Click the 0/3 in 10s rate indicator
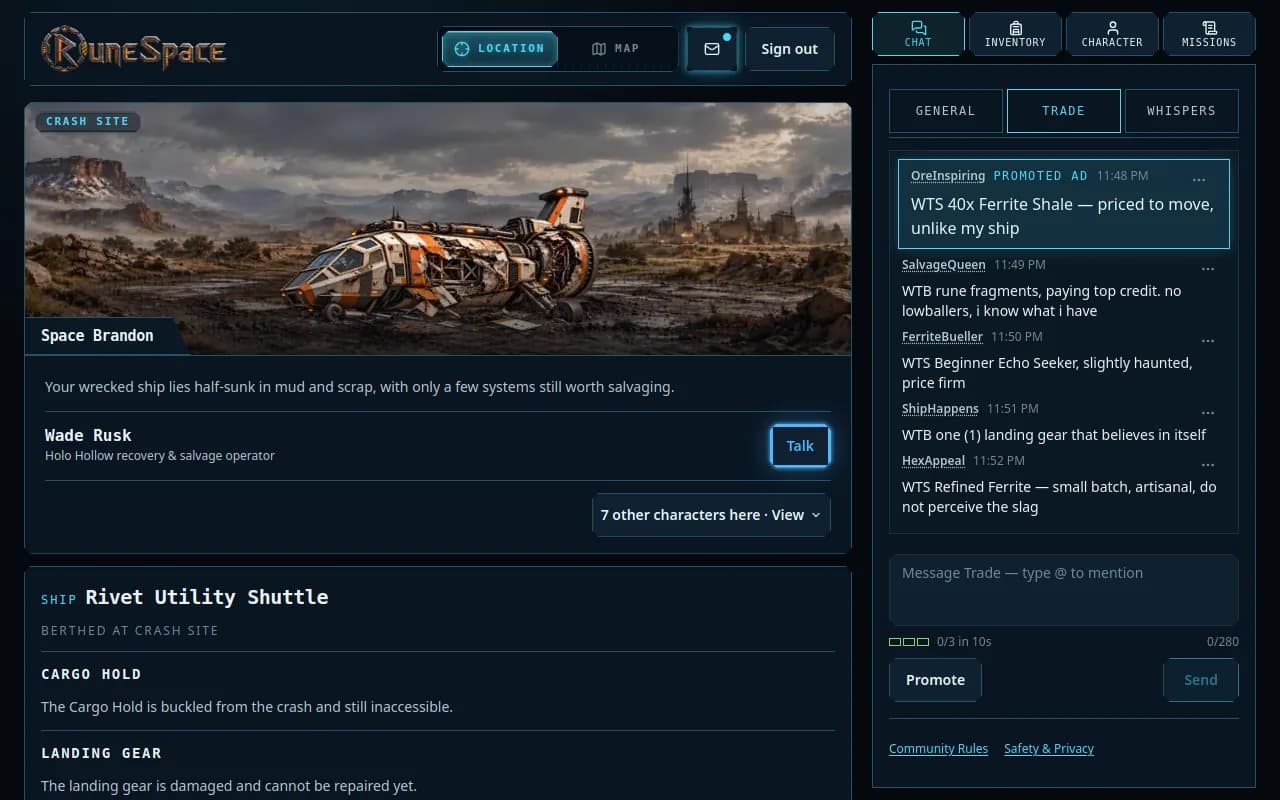The height and width of the screenshot is (800, 1280). (x=940, y=641)
